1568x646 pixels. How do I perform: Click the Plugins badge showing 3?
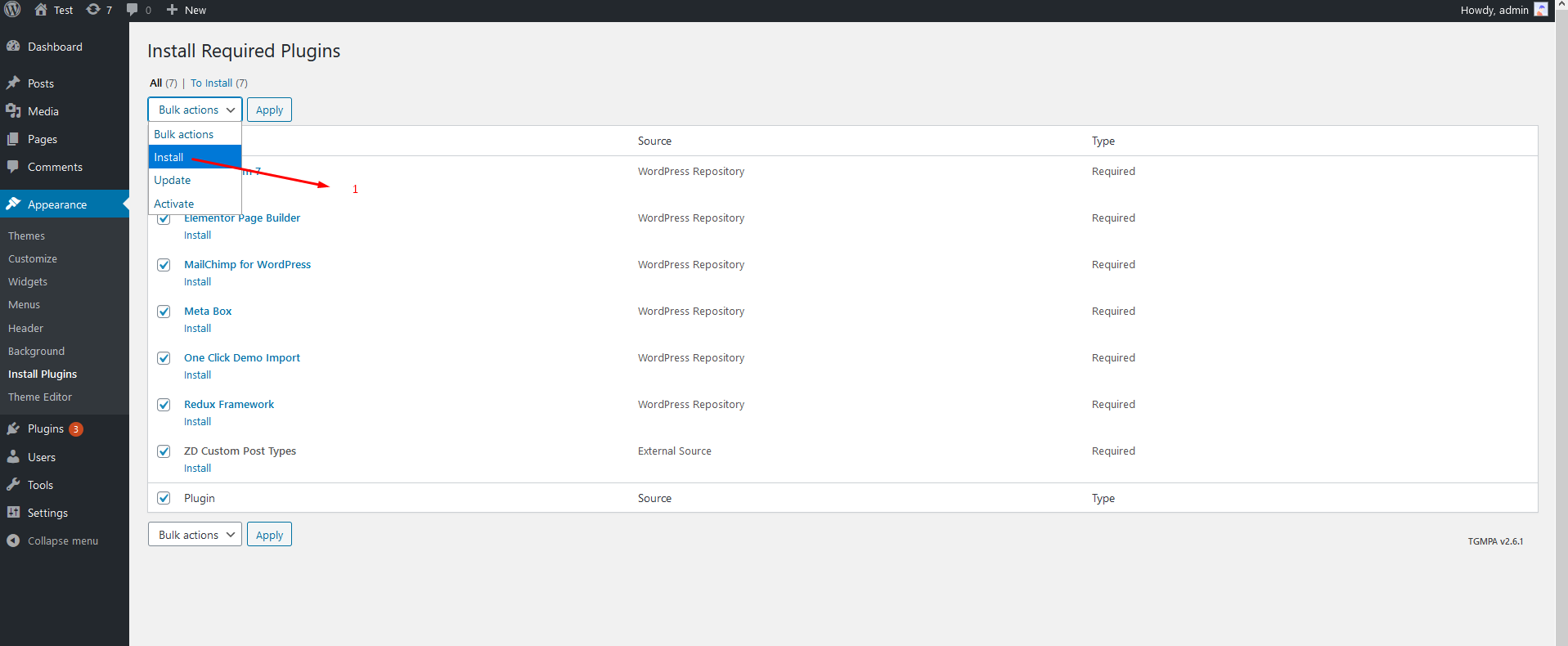pos(76,429)
